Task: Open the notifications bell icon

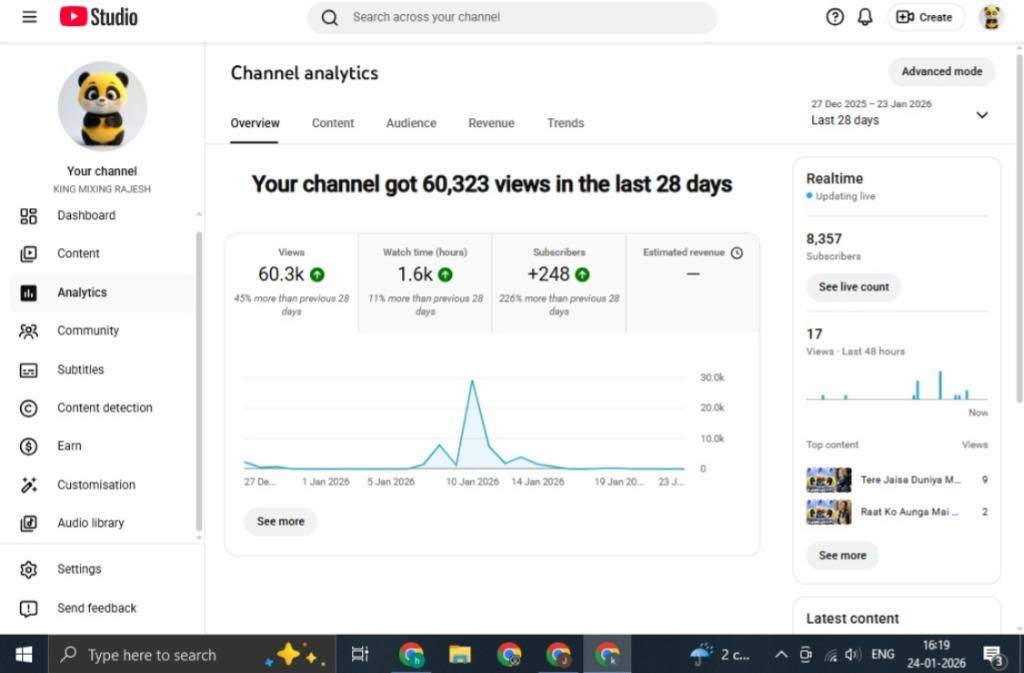Action: click(x=865, y=17)
